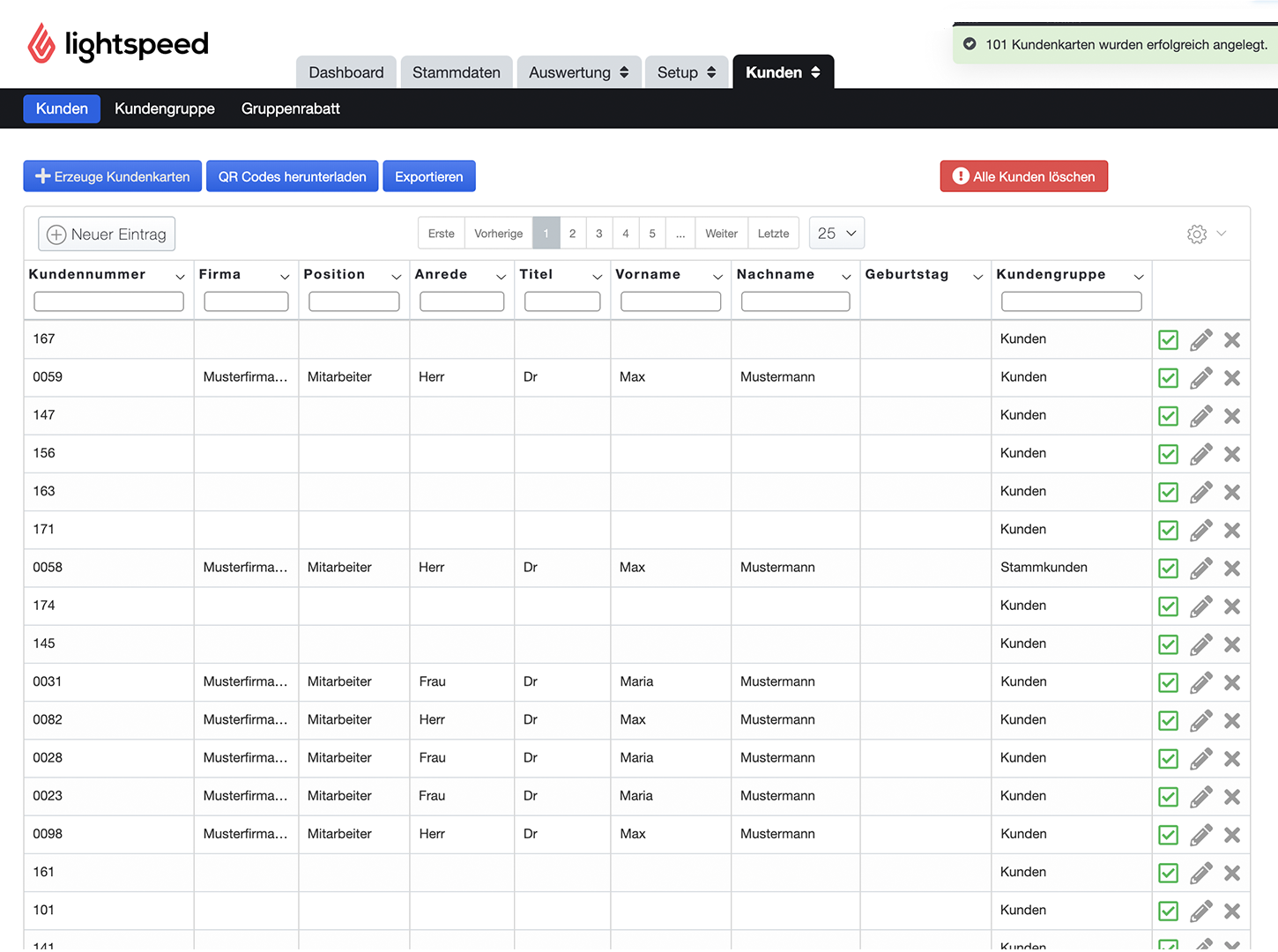Focus the Kundennummer filter field
The width and height of the screenshot is (1278, 952).
point(109,301)
